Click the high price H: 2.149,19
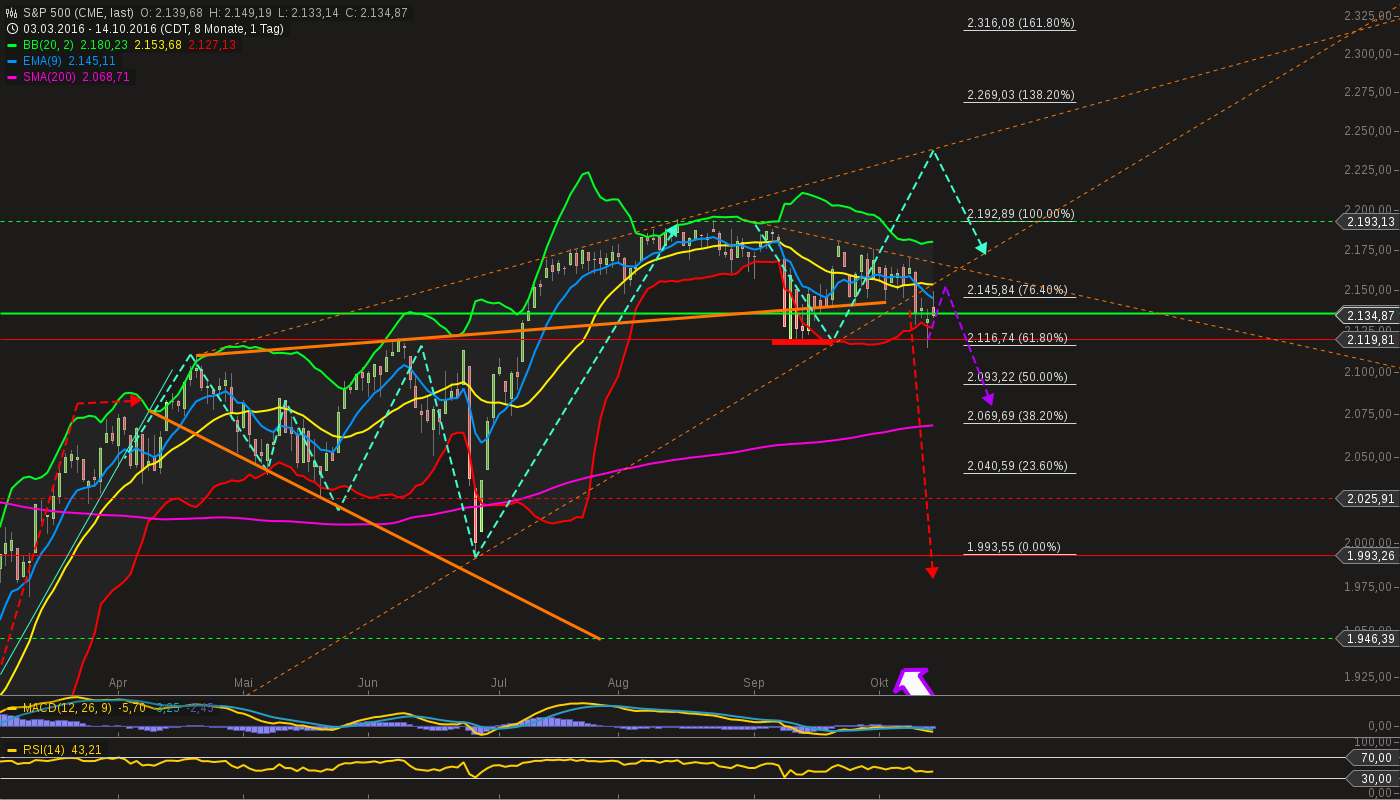Image resolution: width=1400 pixels, height=800 pixels. point(240,13)
